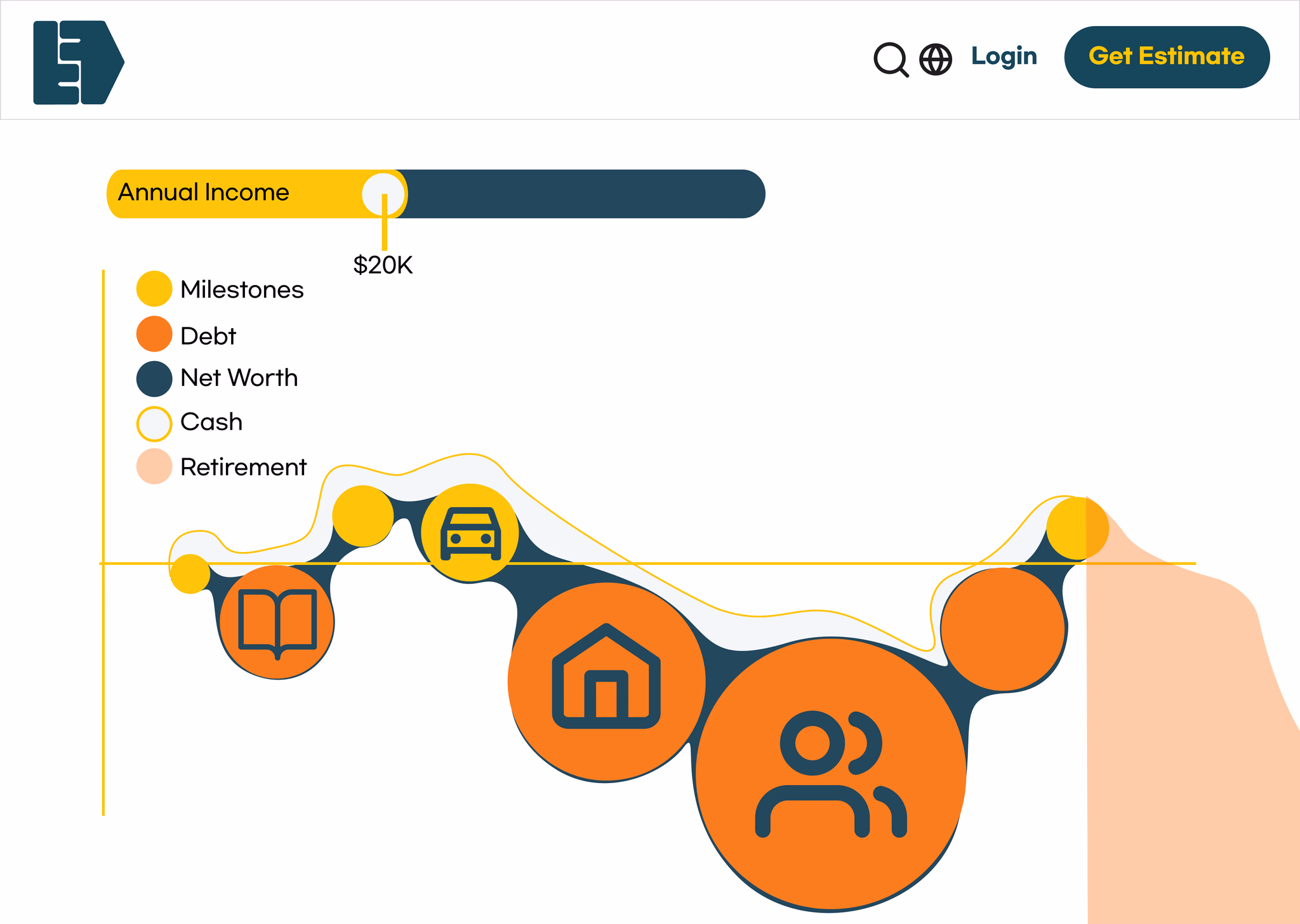Open search with the magnifier icon

[891, 60]
